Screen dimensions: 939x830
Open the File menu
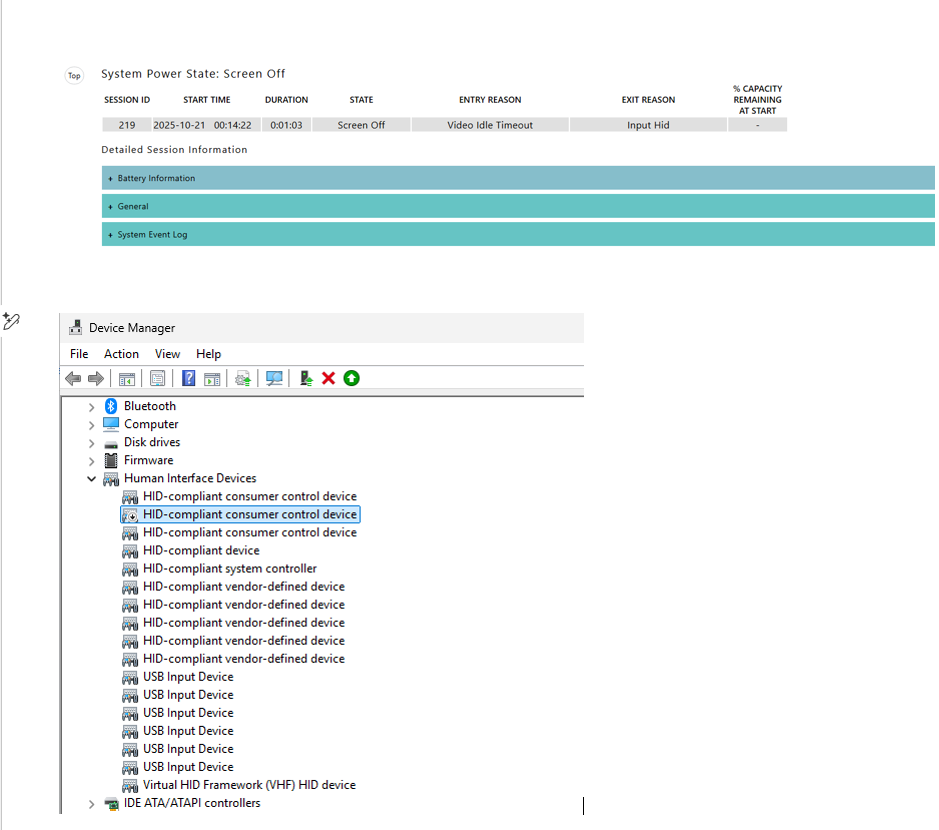tap(79, 354)
